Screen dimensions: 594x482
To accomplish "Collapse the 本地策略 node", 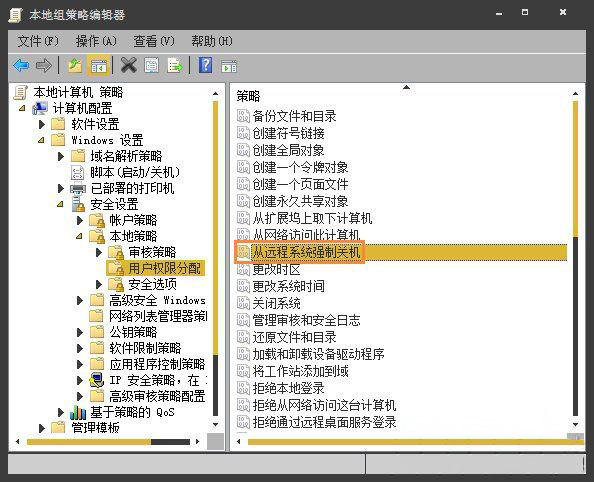I will [79, 236].
